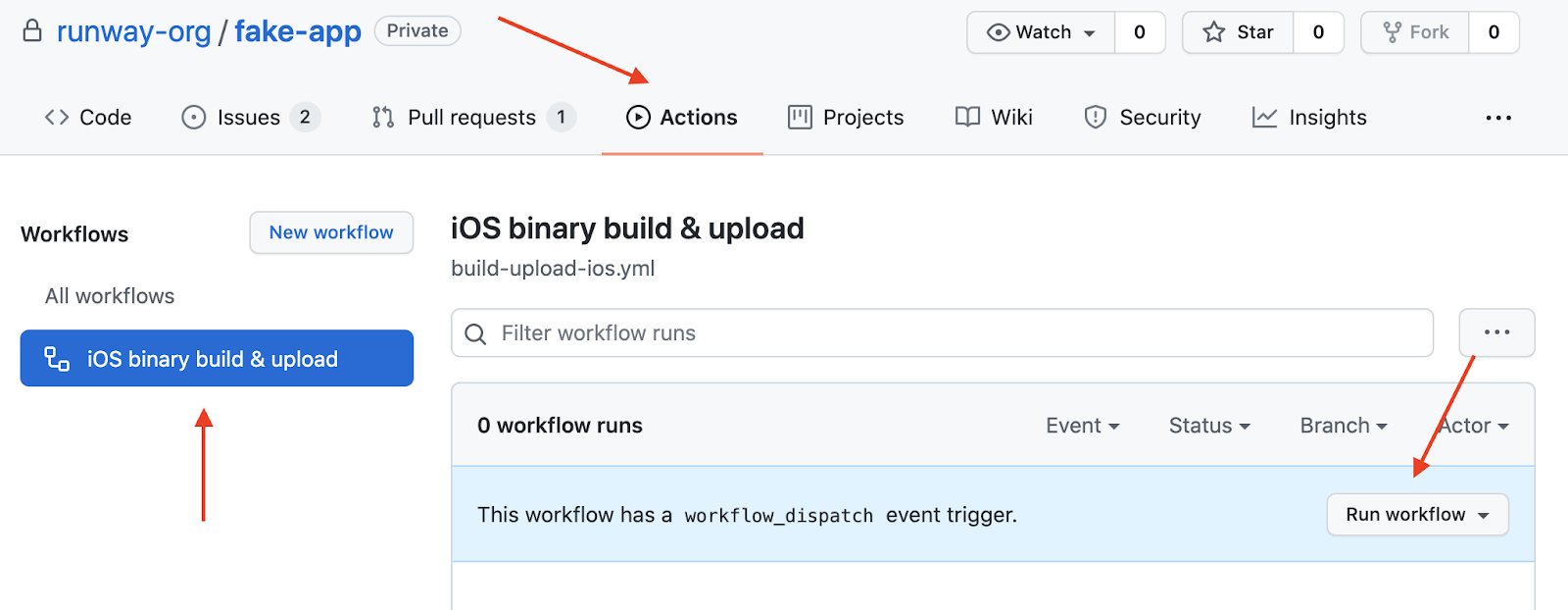Screen dimensions: 1568x610
Task: Click the Projects board icon
Action: click(x=800, y=118)
